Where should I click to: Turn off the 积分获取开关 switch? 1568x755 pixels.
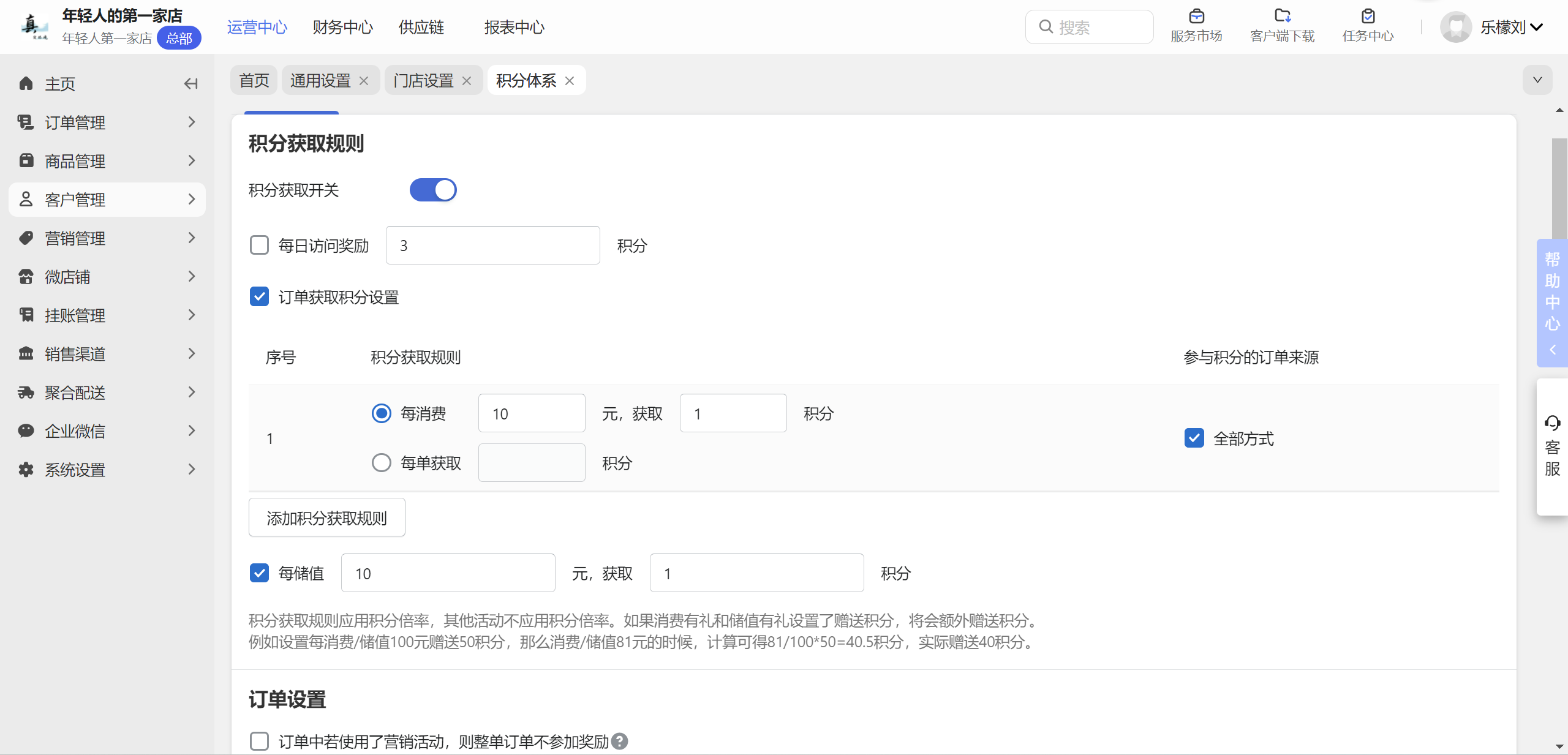pyautogui.click(x=433, y=190)
